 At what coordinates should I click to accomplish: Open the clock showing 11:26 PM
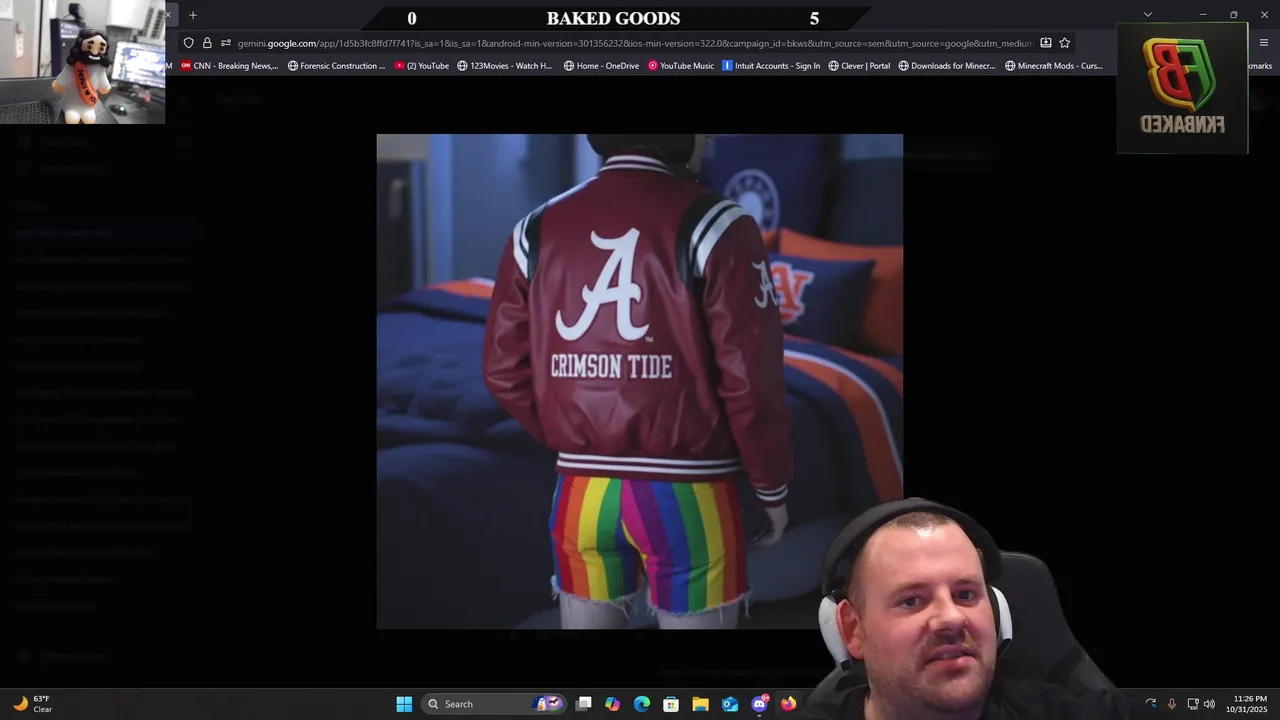(x=1249, y=704)
